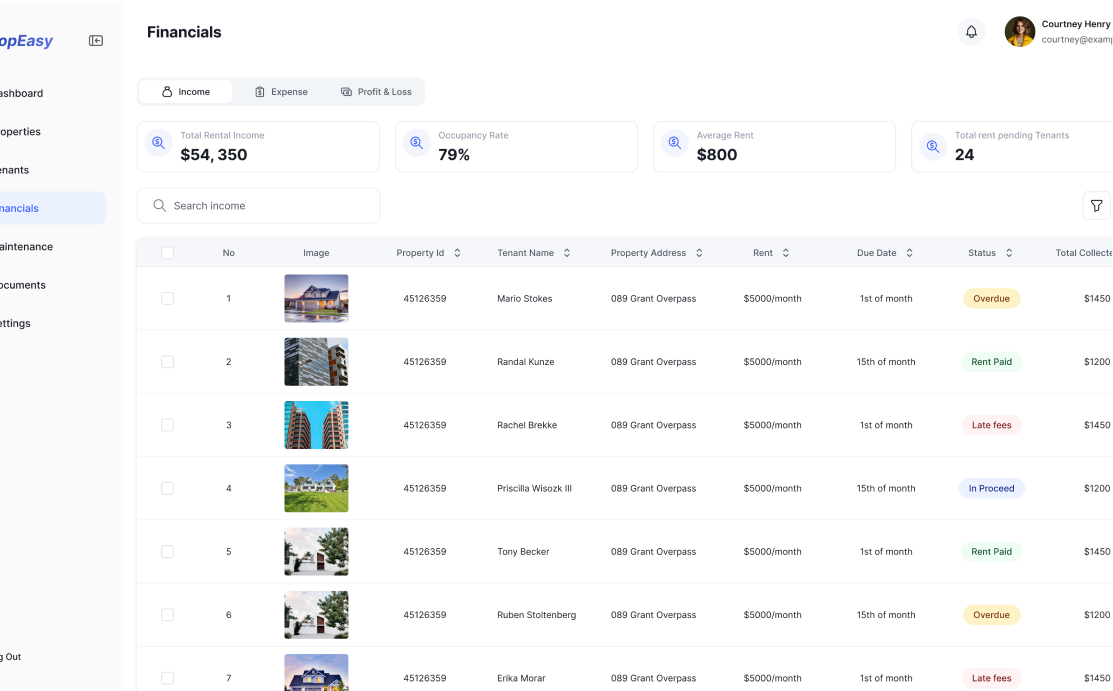Open Dashboard in the sidebar
Viewport: 1113px width, 691px height.
click(21, 93)
